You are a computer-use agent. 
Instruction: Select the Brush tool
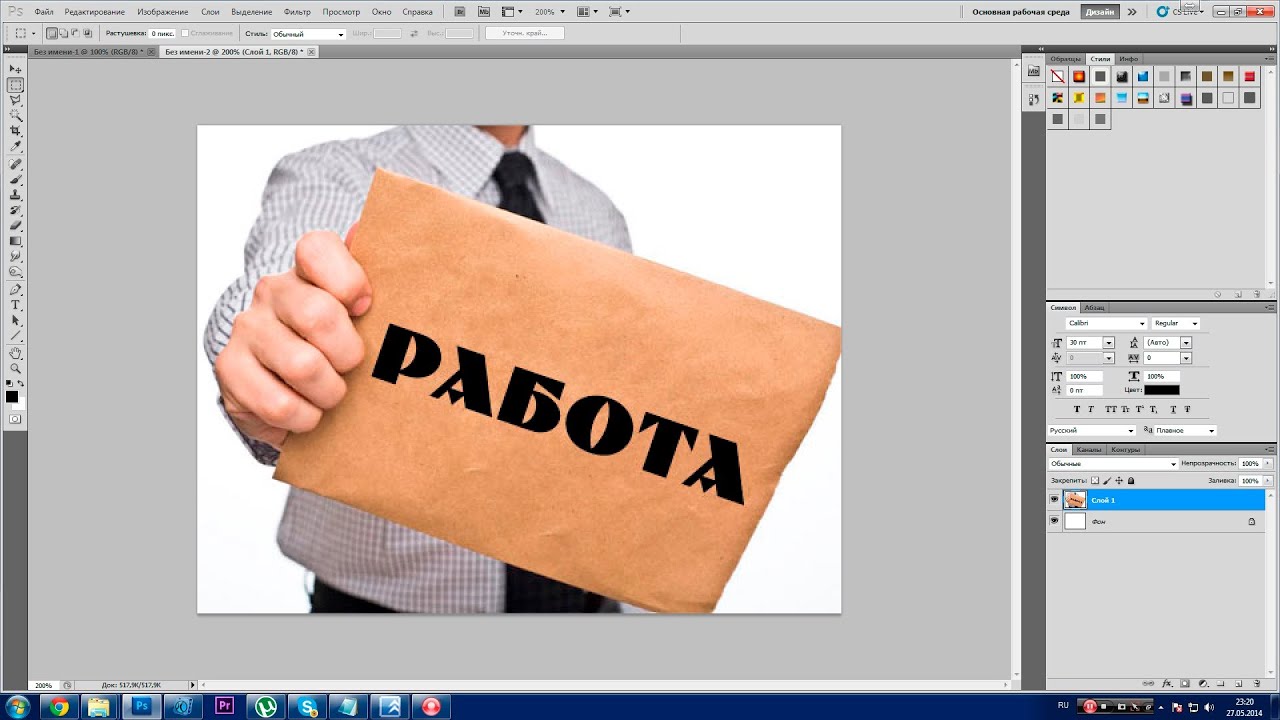[x=16, y=179]
